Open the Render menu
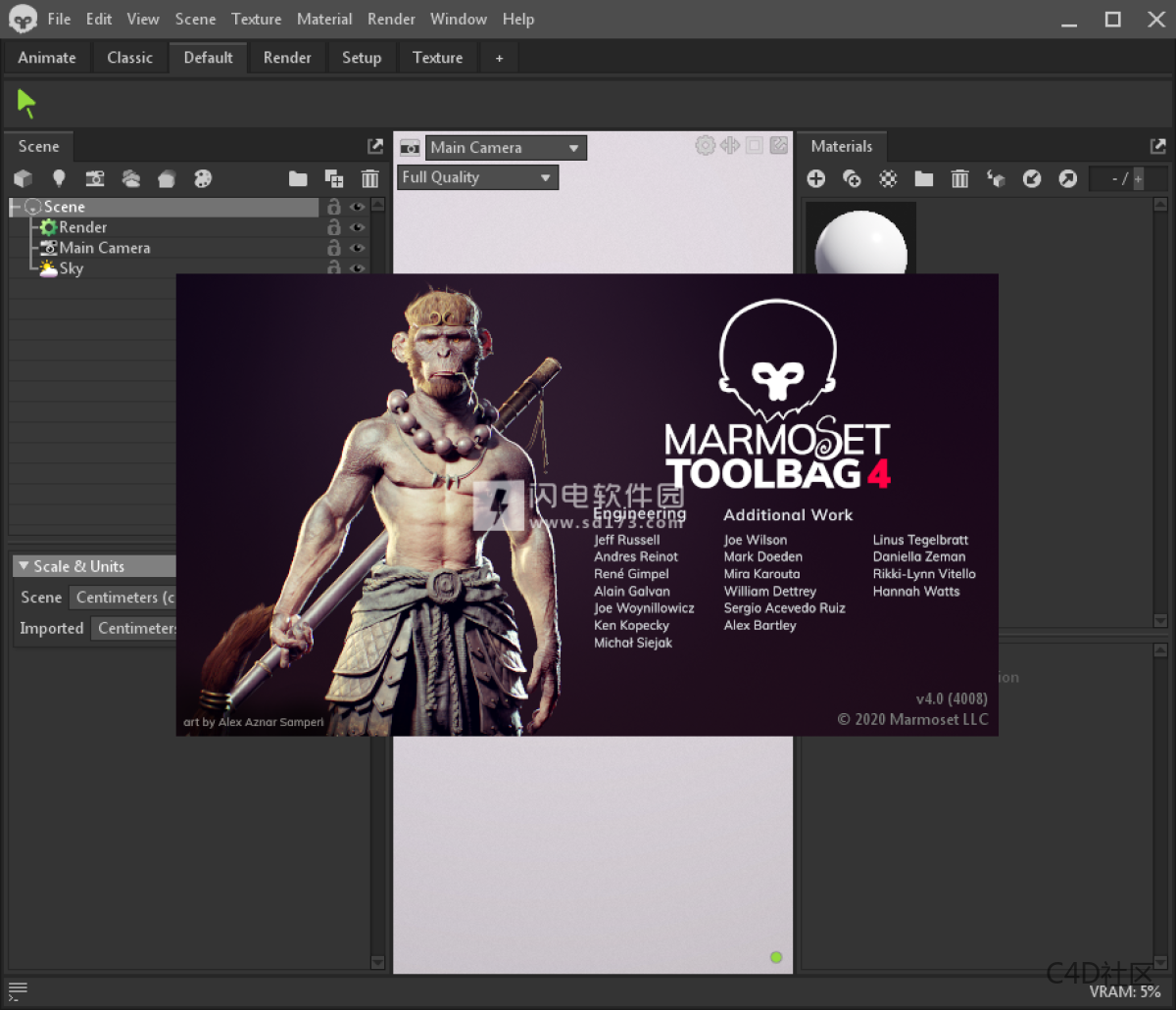This screenshot has width=1176, height=1010. (391, 19)
